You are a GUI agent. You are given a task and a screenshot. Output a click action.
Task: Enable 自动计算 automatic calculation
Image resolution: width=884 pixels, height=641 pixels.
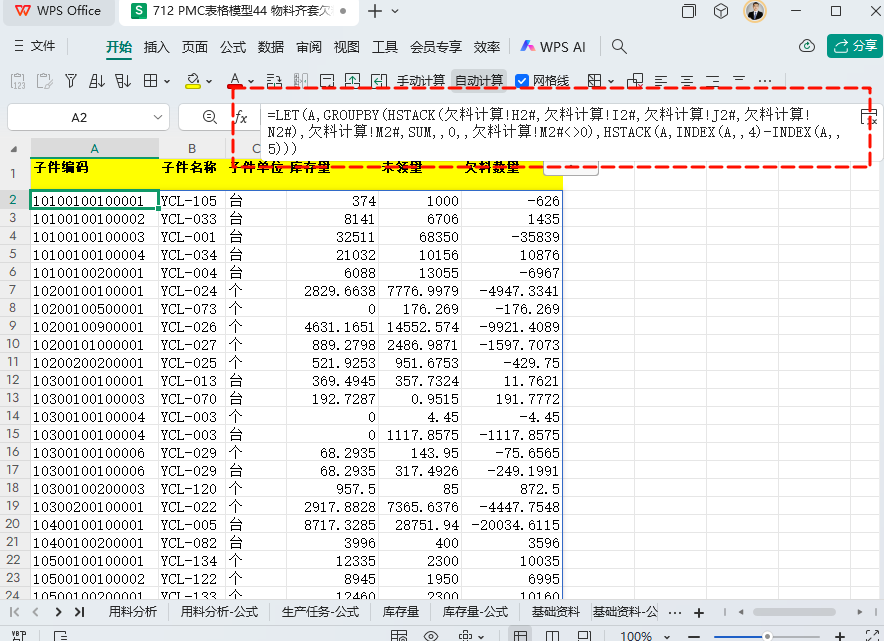tap(479, 81)
